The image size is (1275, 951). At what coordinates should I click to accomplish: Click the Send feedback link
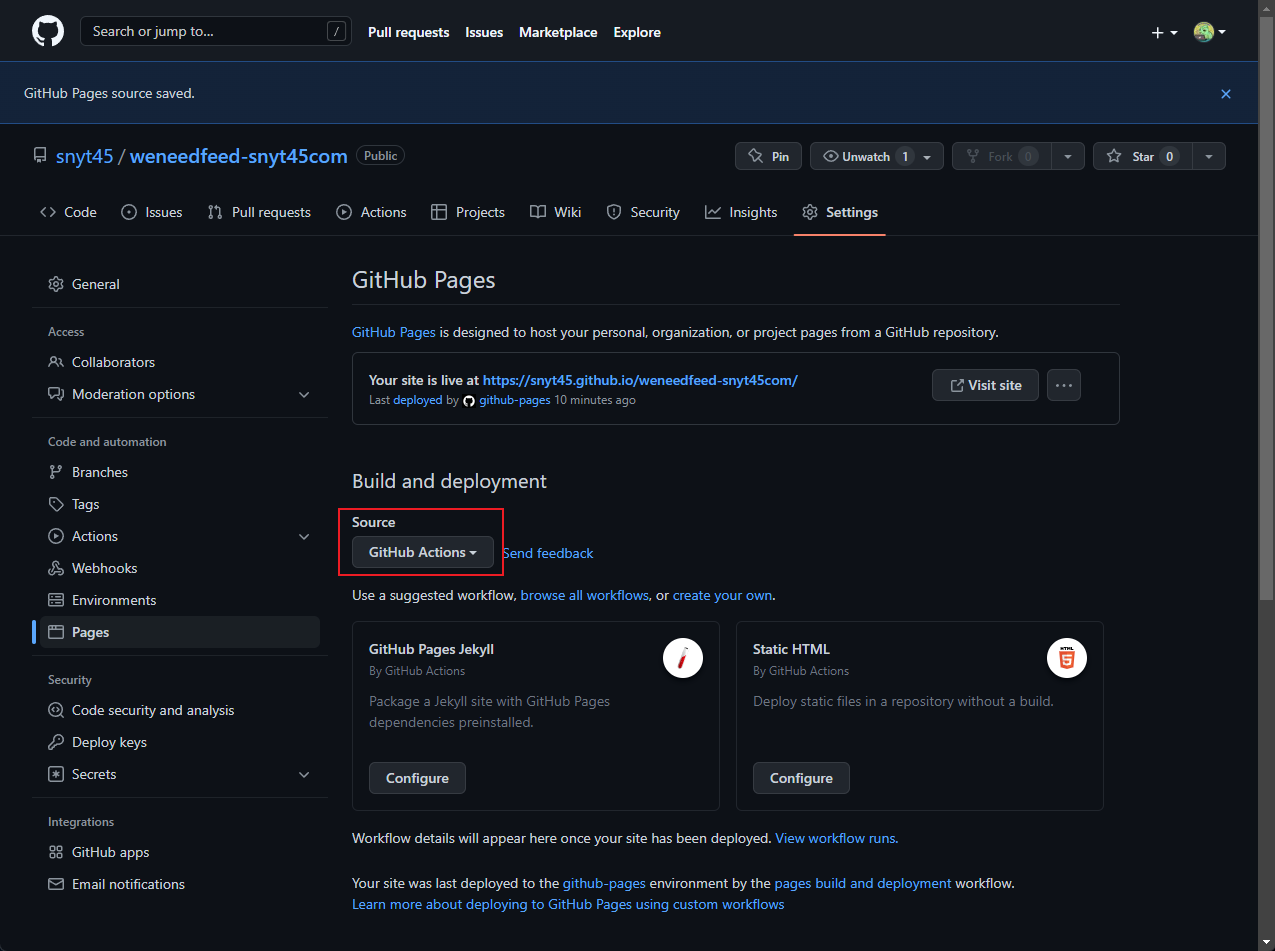coord(548,553)
